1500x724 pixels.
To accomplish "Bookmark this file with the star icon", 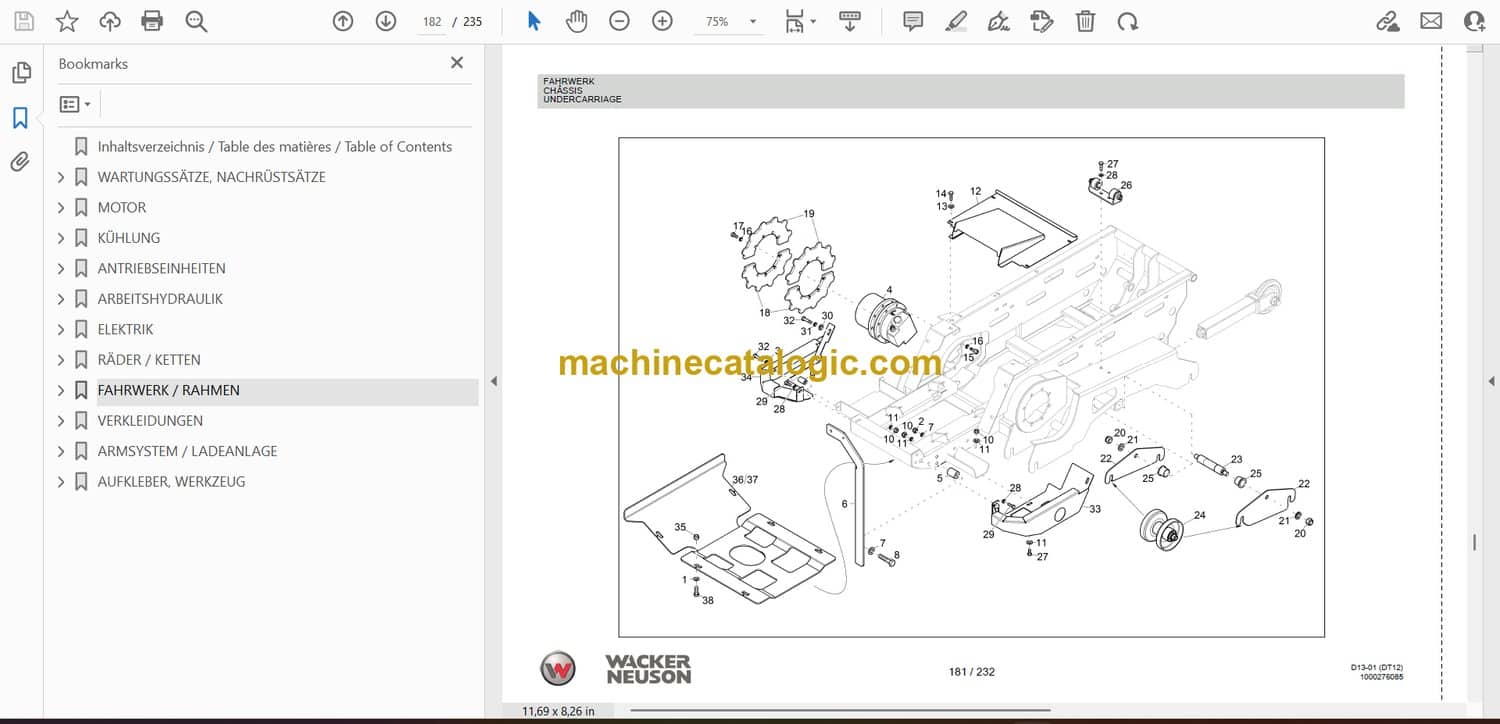I will tap(67, 21).
